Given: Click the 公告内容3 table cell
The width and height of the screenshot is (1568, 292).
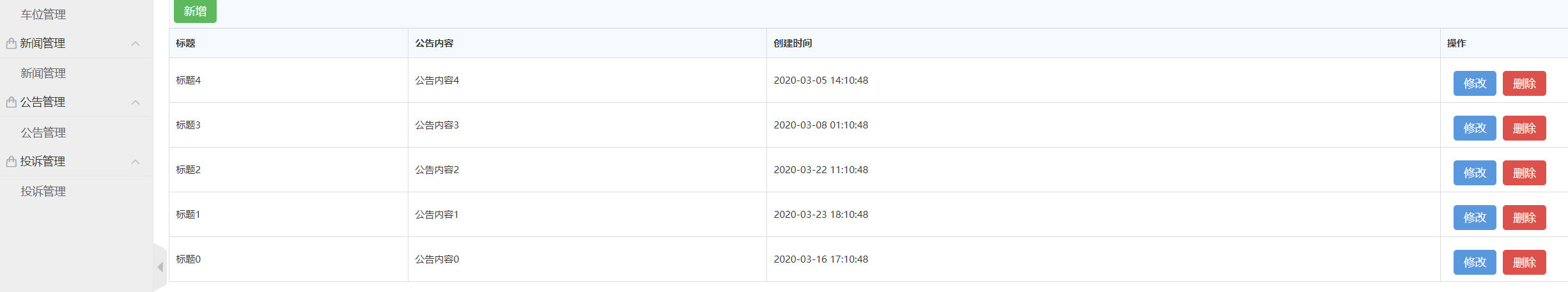Looking at the screenshot, I should tap(437, 125).
